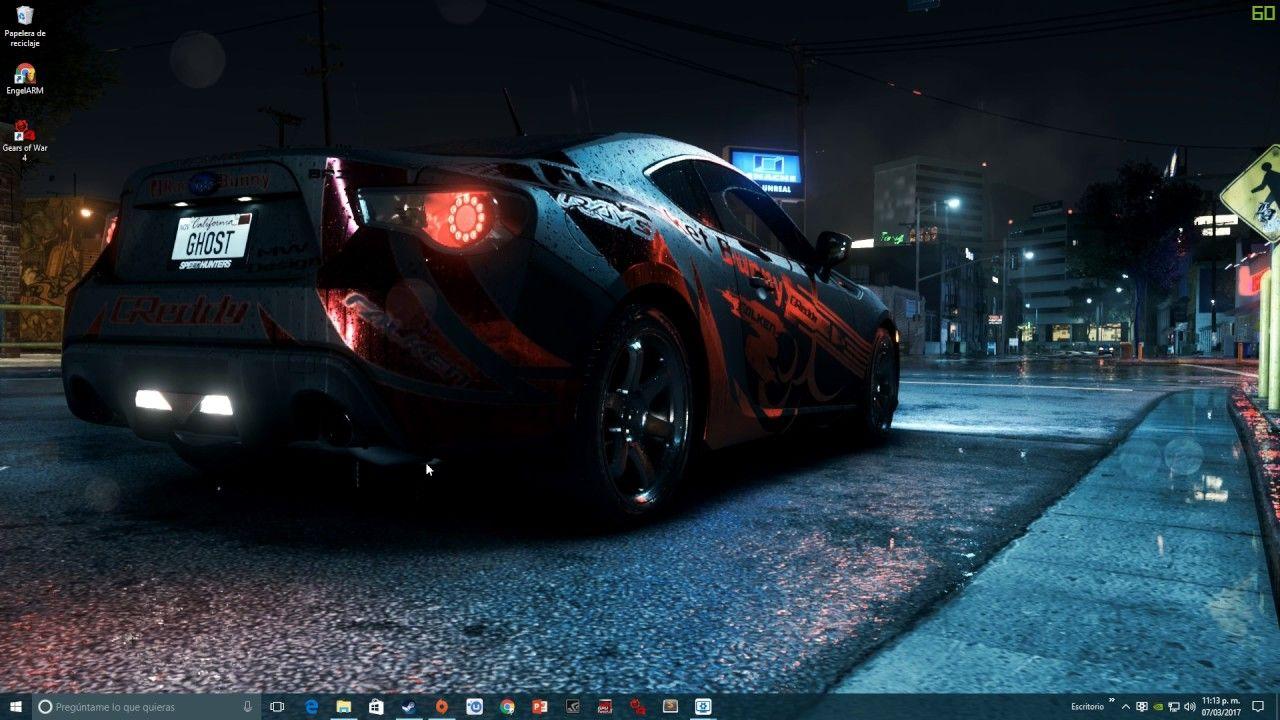The image size is (1280, 720).
Task: Open the network status tray icon
Action: pos(1174,707)
